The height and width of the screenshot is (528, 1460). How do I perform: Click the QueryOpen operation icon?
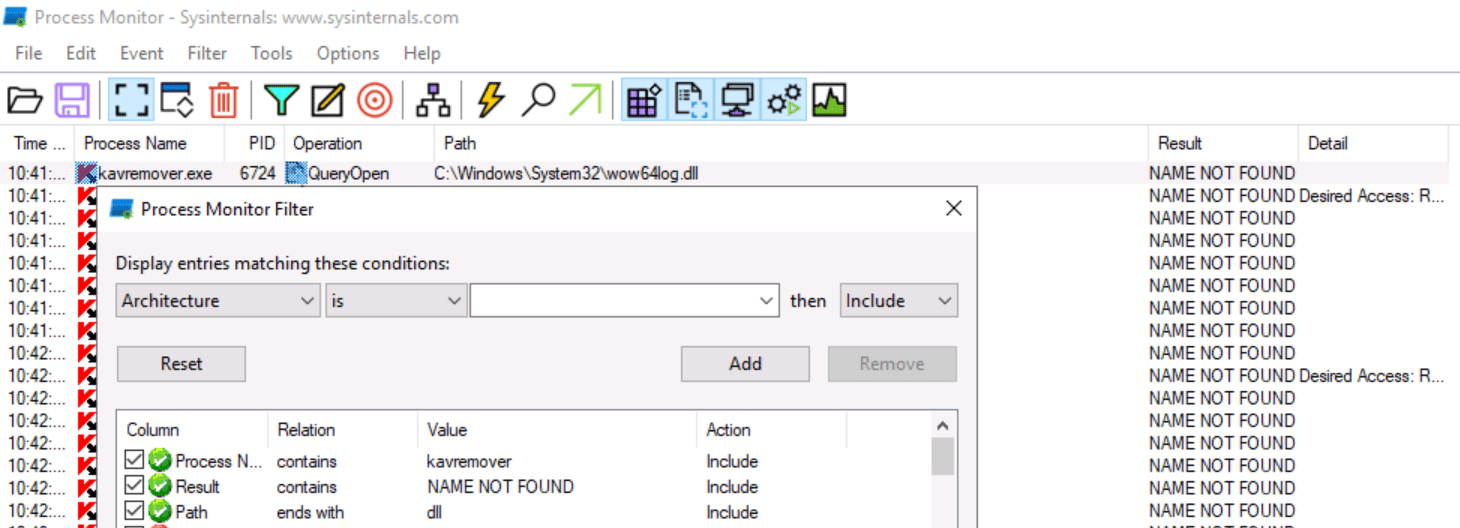pos(296,173)
